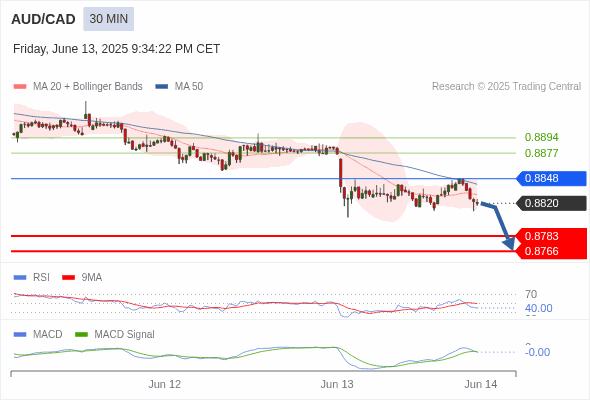Click the 9MA legend label
Image resolution: width=590 pixels, height=400 pixels.
point(92,278)
